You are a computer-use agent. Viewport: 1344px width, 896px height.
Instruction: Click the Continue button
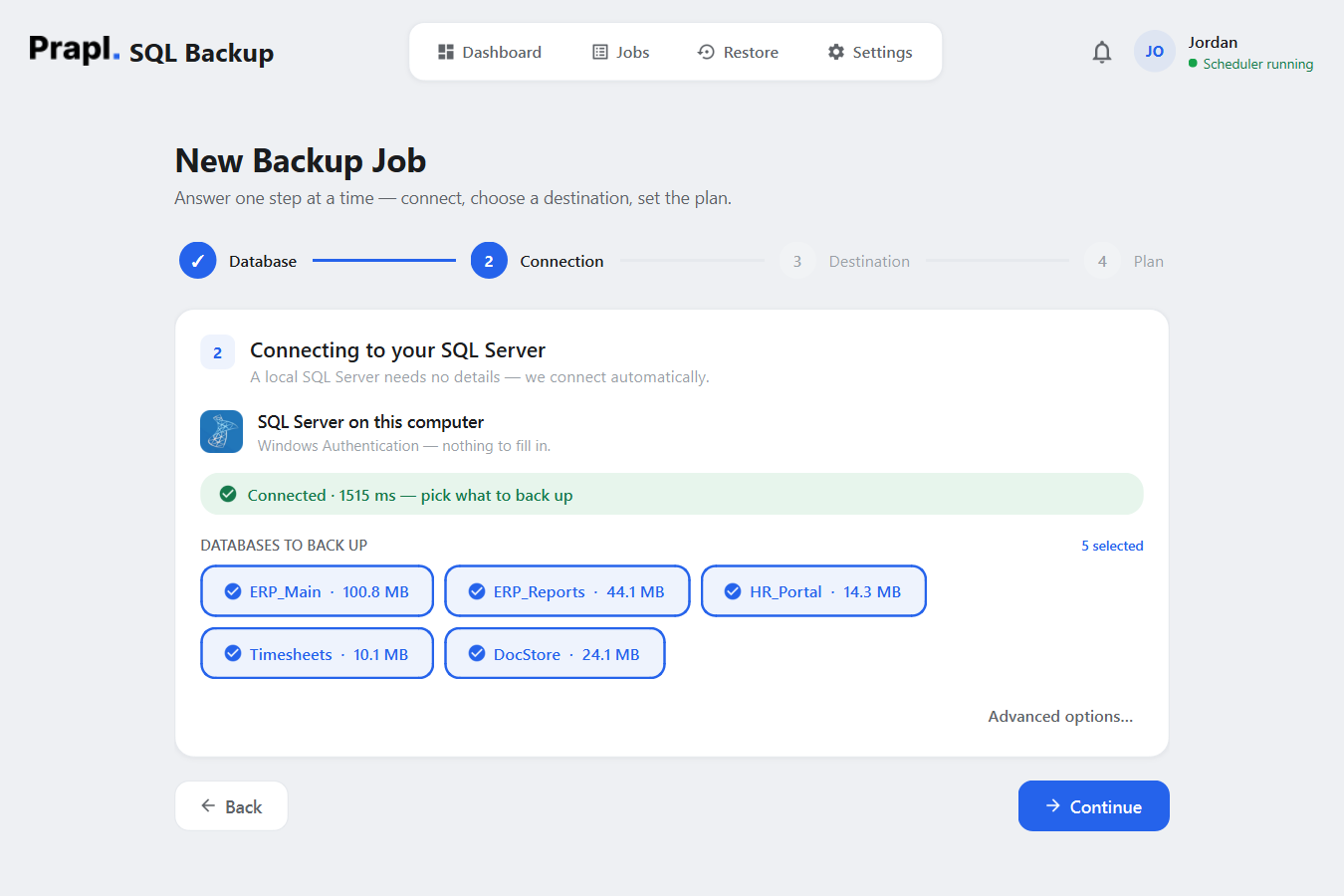coord(1093,806)
